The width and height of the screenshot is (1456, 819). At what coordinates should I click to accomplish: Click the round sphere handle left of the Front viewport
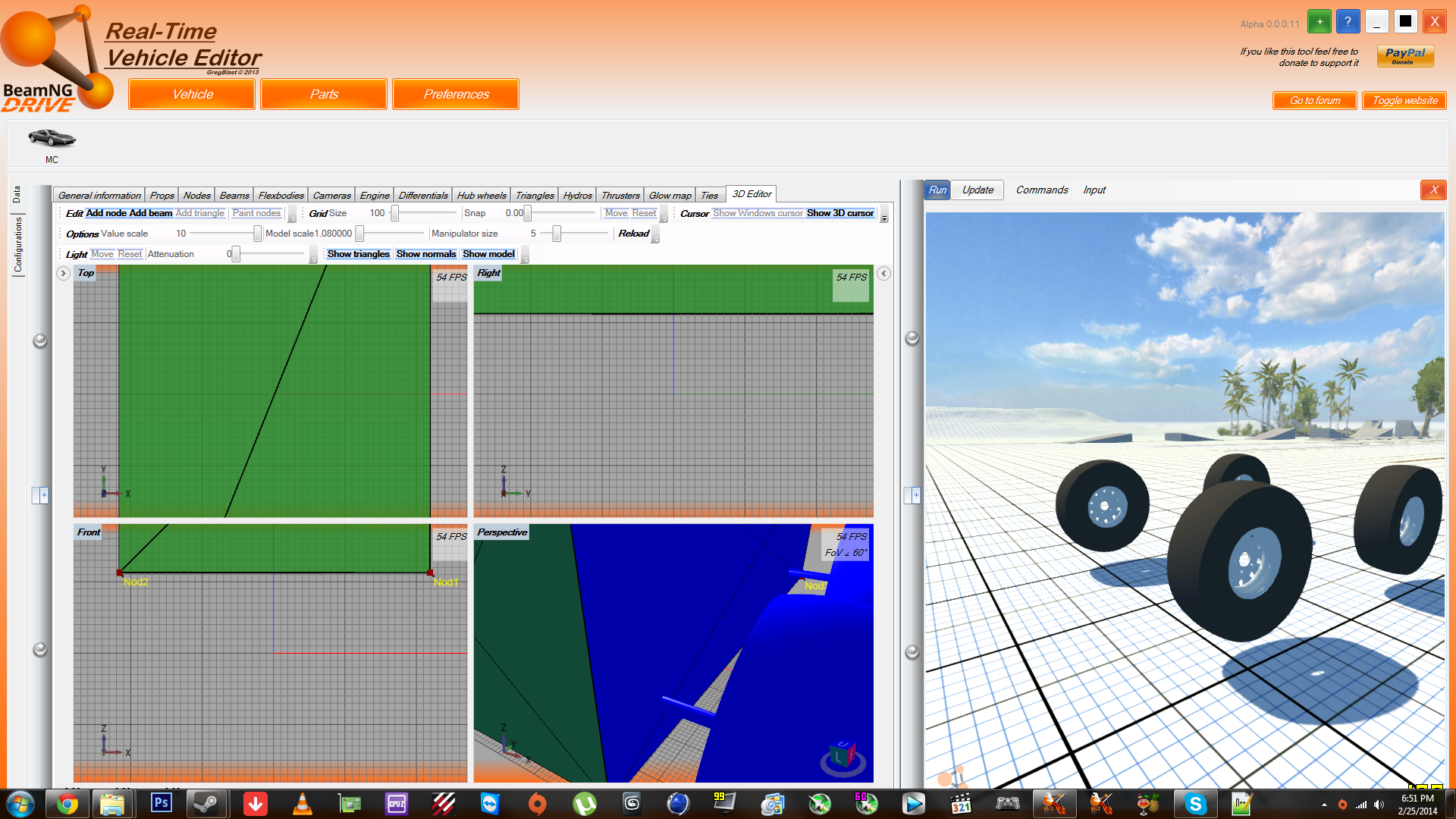point(40,649)
